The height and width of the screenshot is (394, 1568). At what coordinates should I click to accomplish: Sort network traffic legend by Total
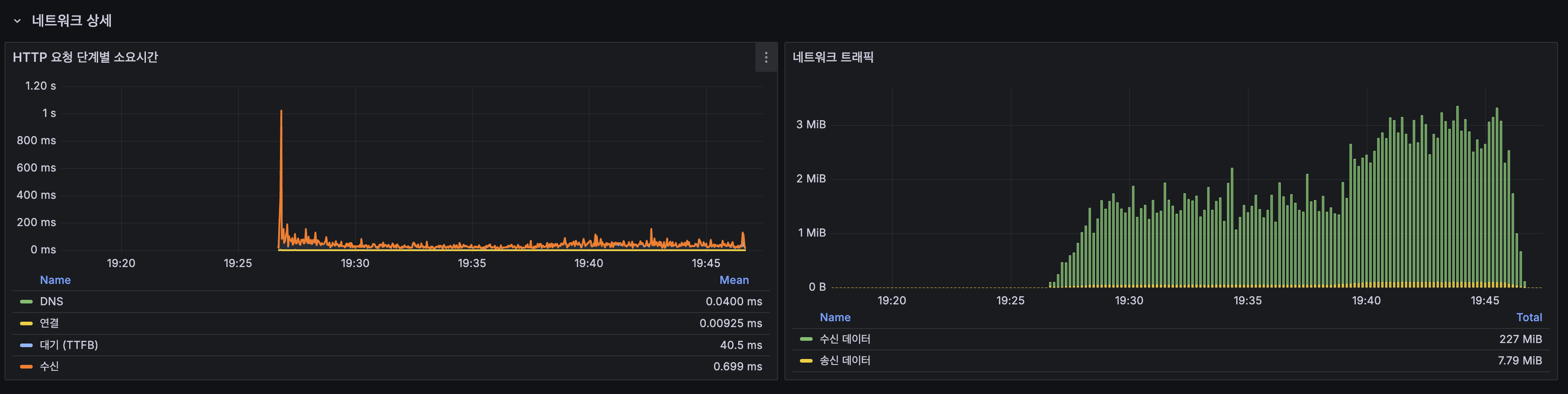(x=1528, y=317)
